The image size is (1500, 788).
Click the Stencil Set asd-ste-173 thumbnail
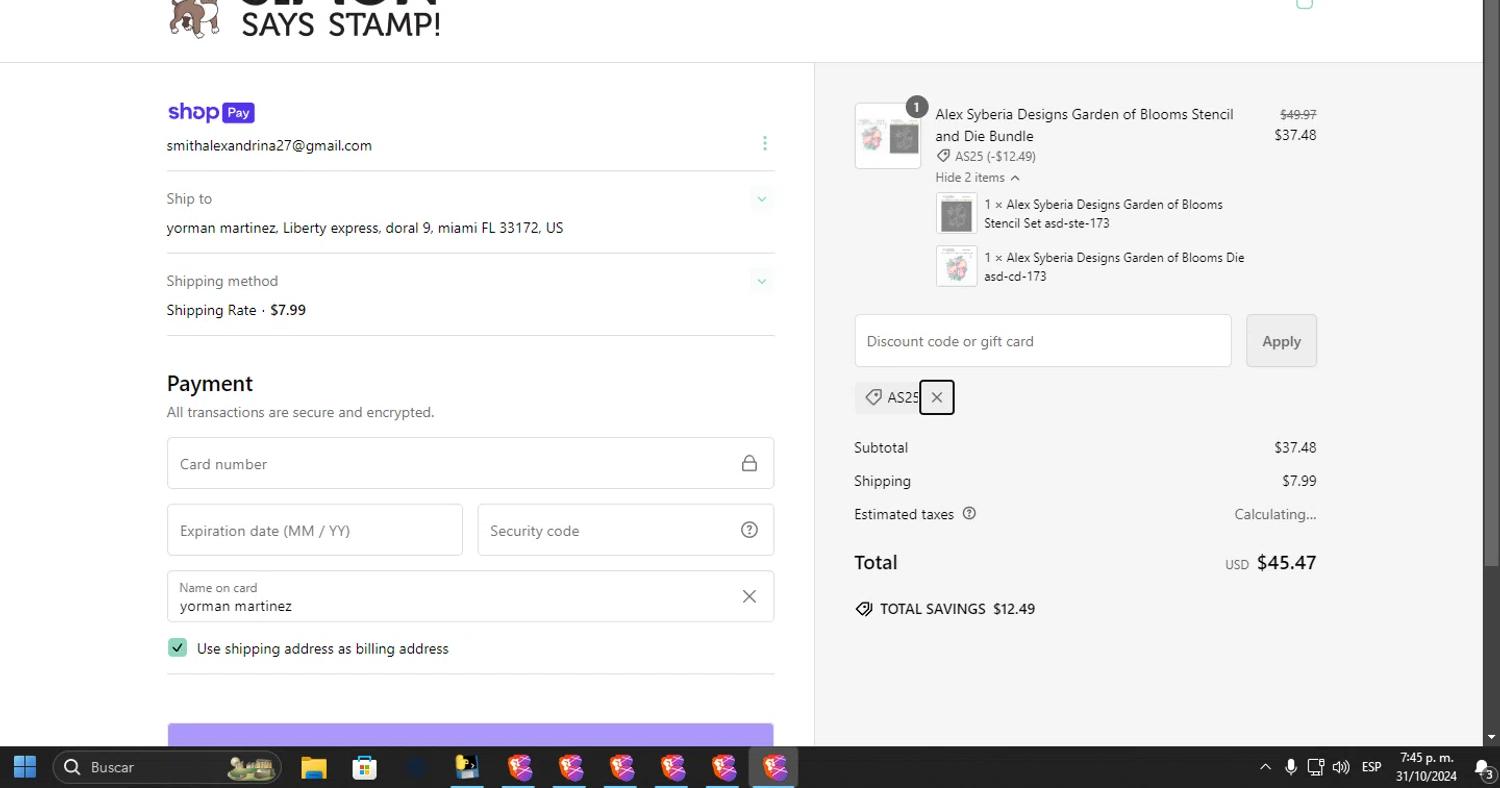956,214
